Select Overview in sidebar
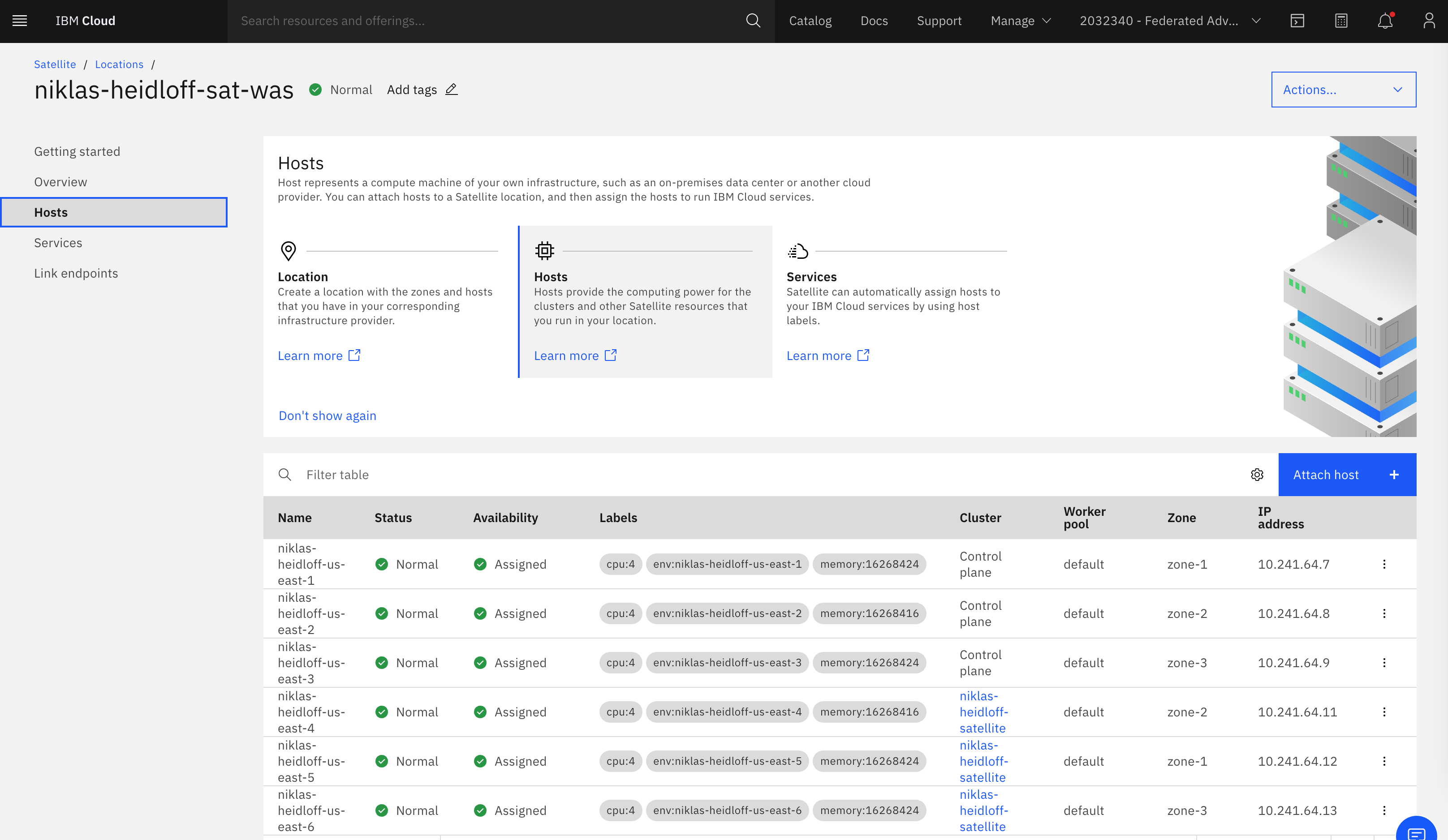Image resolution: width=1448 pixels, height=840 pixels. coord(60,182)
